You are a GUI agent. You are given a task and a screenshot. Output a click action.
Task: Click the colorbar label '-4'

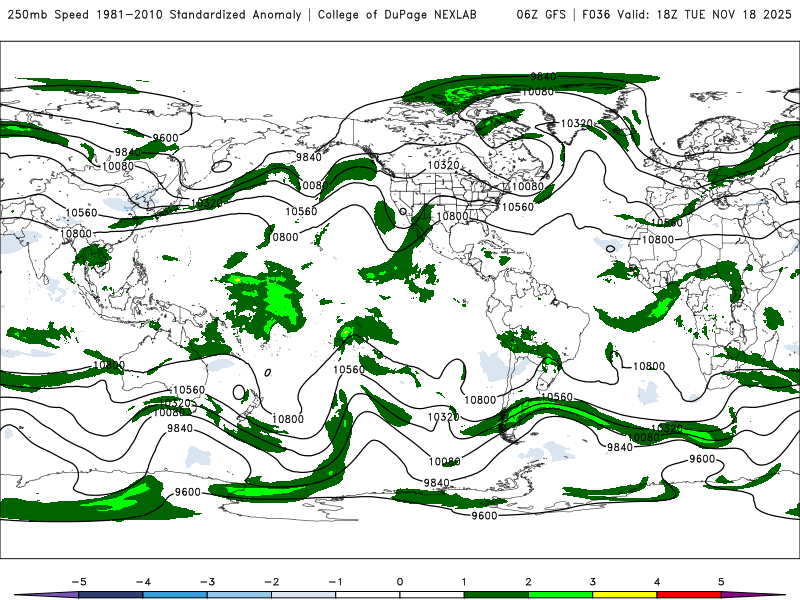[143, 582]
